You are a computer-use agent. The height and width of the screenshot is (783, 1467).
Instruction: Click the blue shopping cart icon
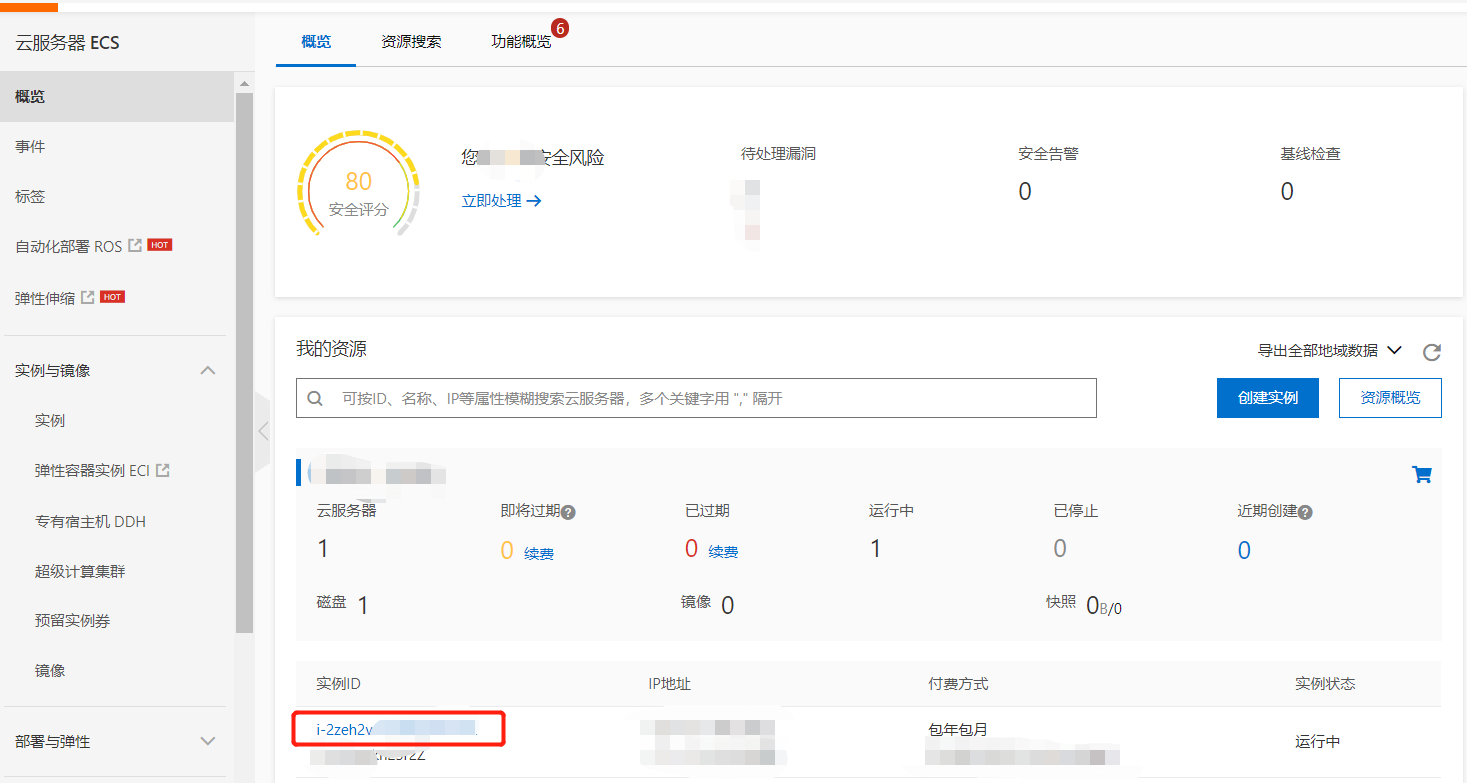tap(1422, 474)
